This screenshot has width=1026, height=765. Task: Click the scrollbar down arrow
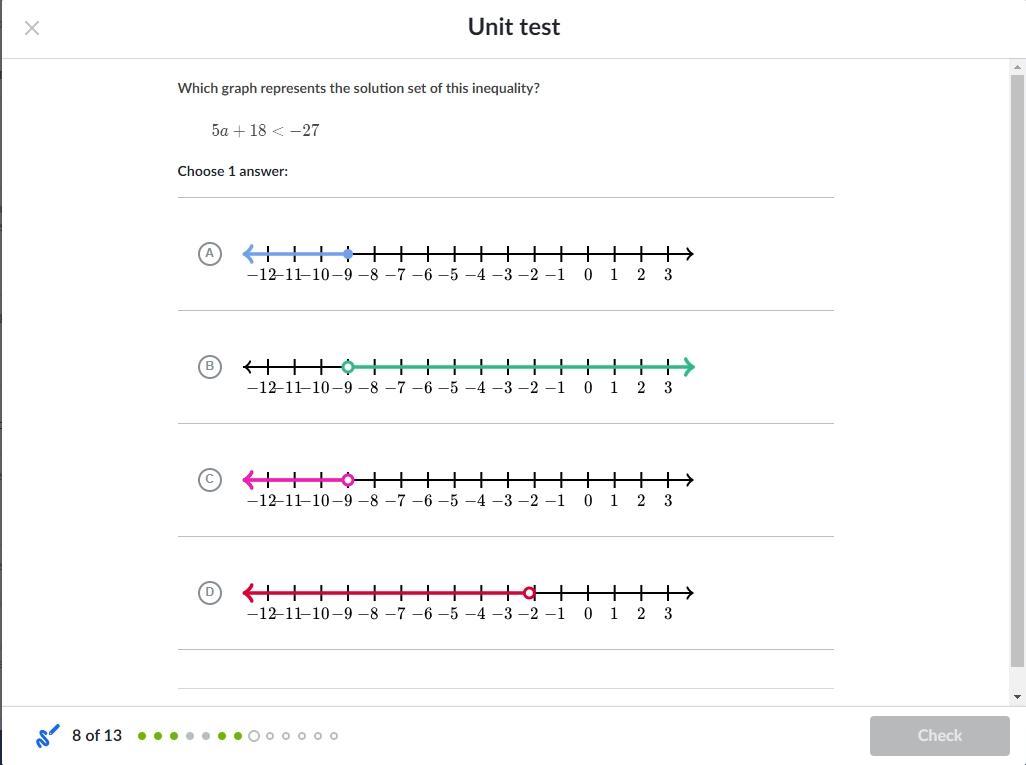tap(1018, 697)
